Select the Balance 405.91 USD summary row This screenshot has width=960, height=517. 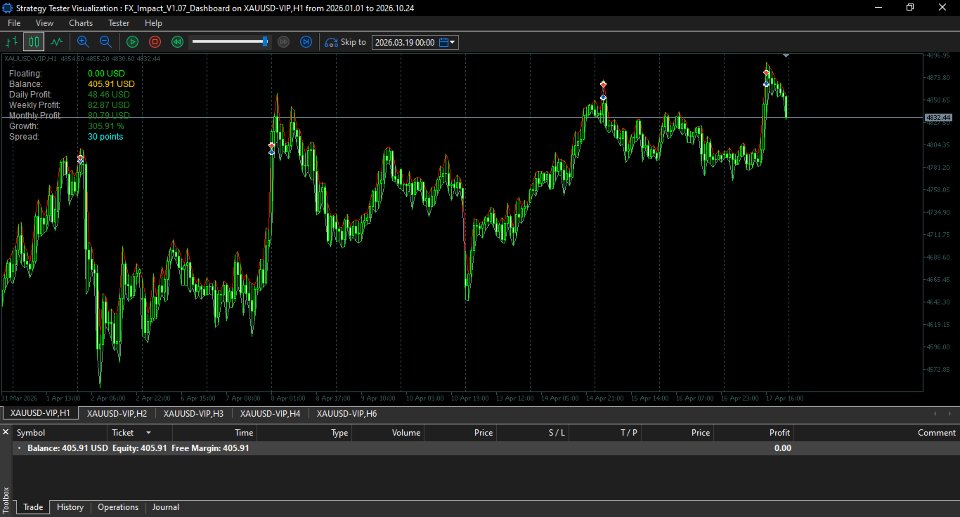(486, 448)
